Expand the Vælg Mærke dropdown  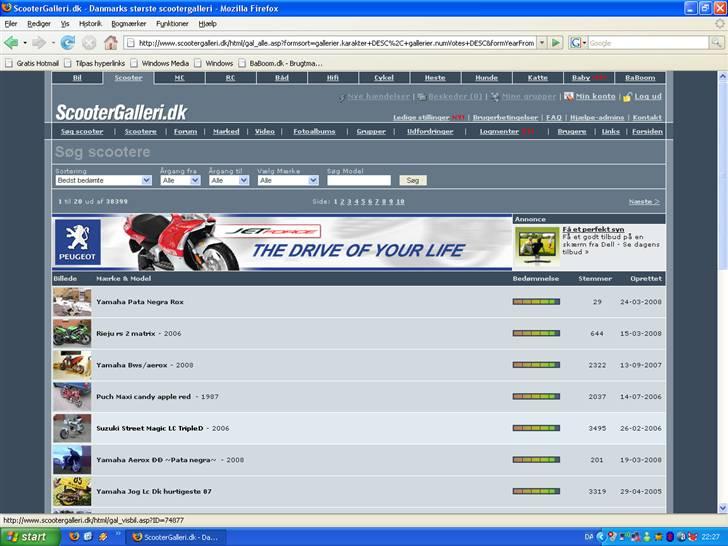tap(288, 180)
